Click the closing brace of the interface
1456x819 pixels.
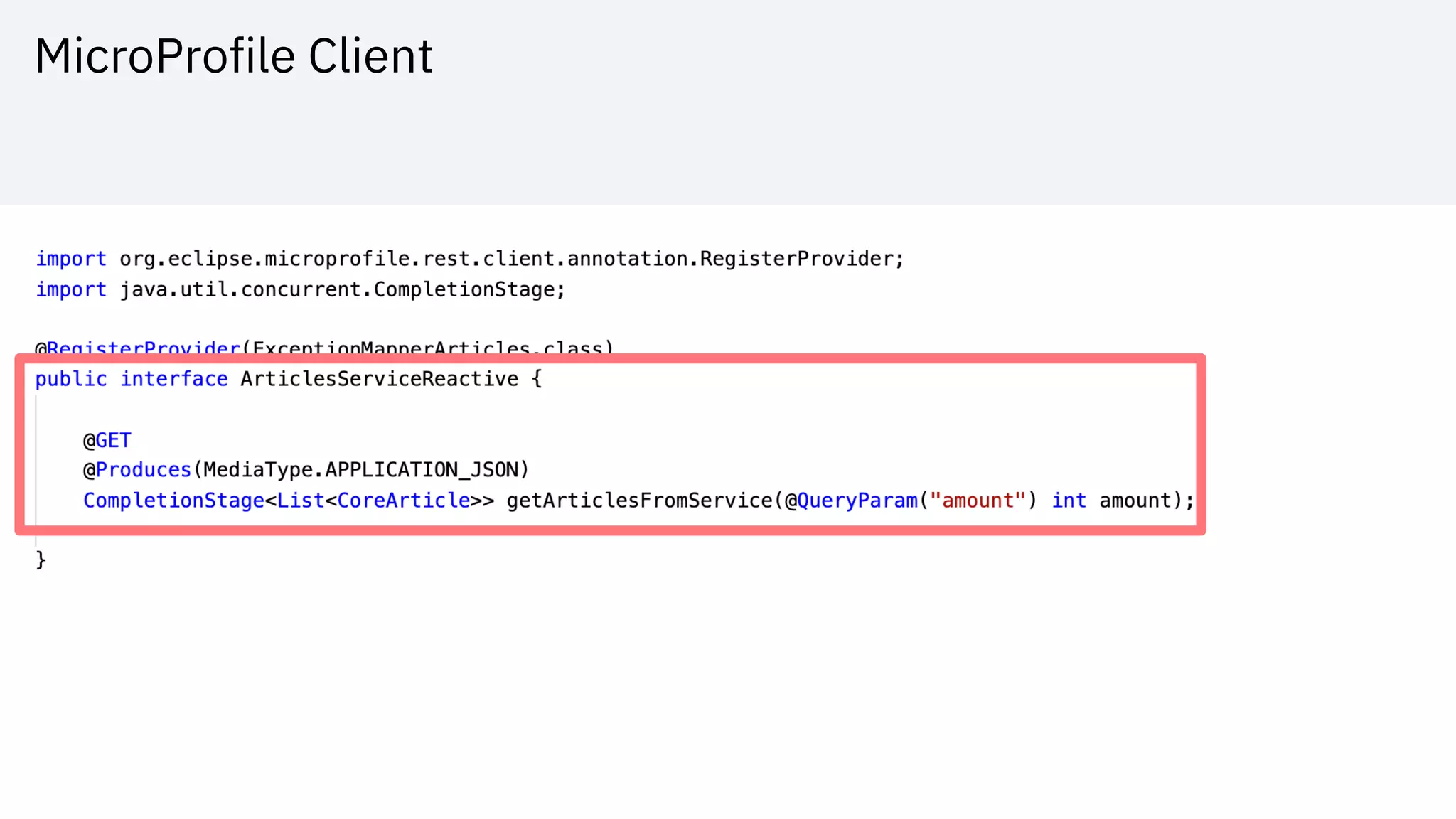41,560
